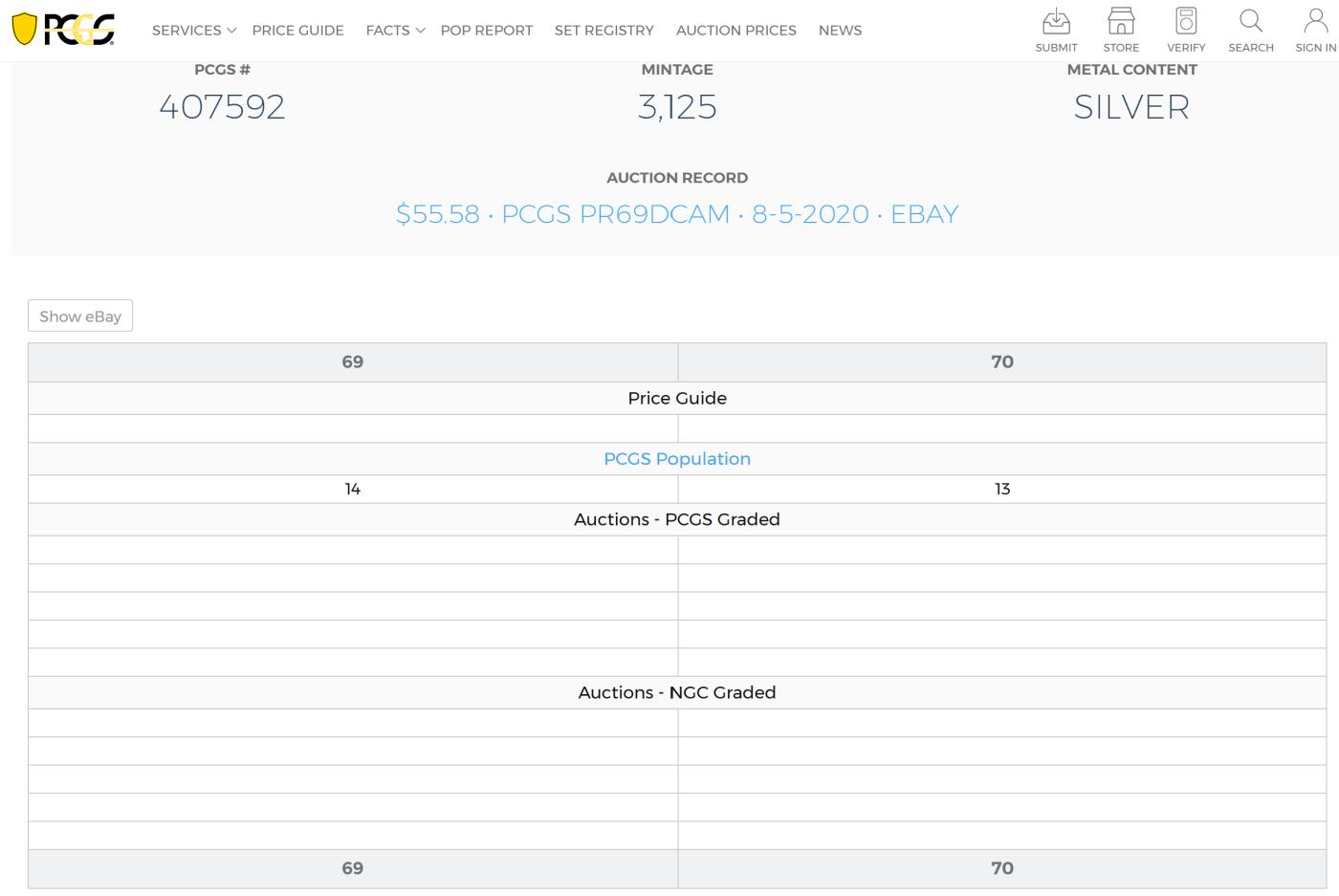Open the News menu item

pos(840,31)
